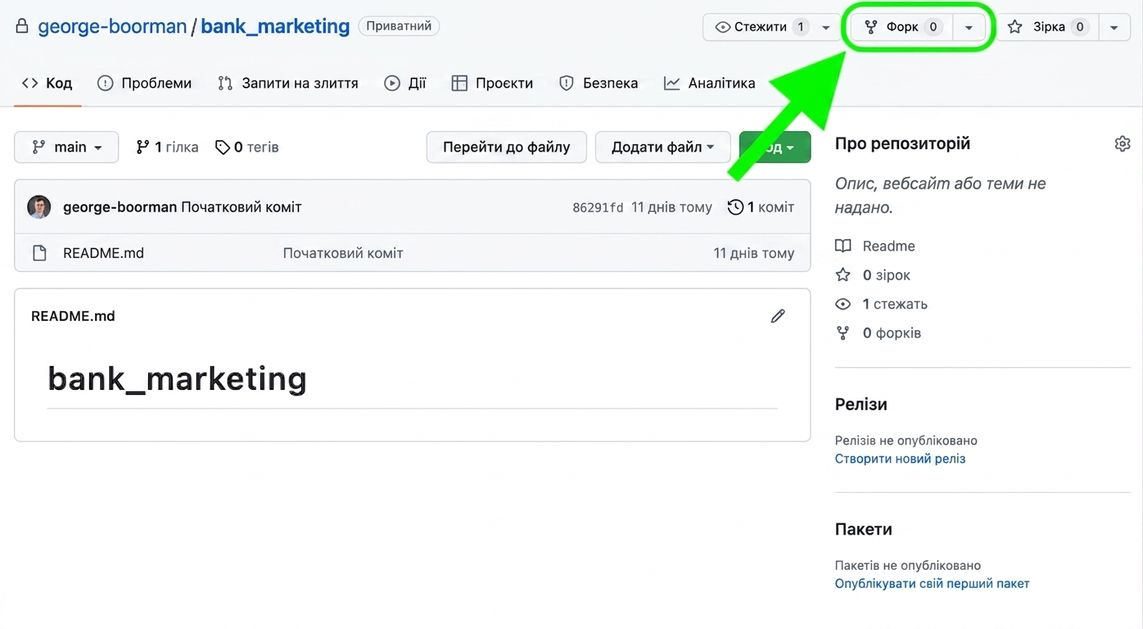Open the README.md file in file list
The image size is (1143, 629).
point(104,253)
